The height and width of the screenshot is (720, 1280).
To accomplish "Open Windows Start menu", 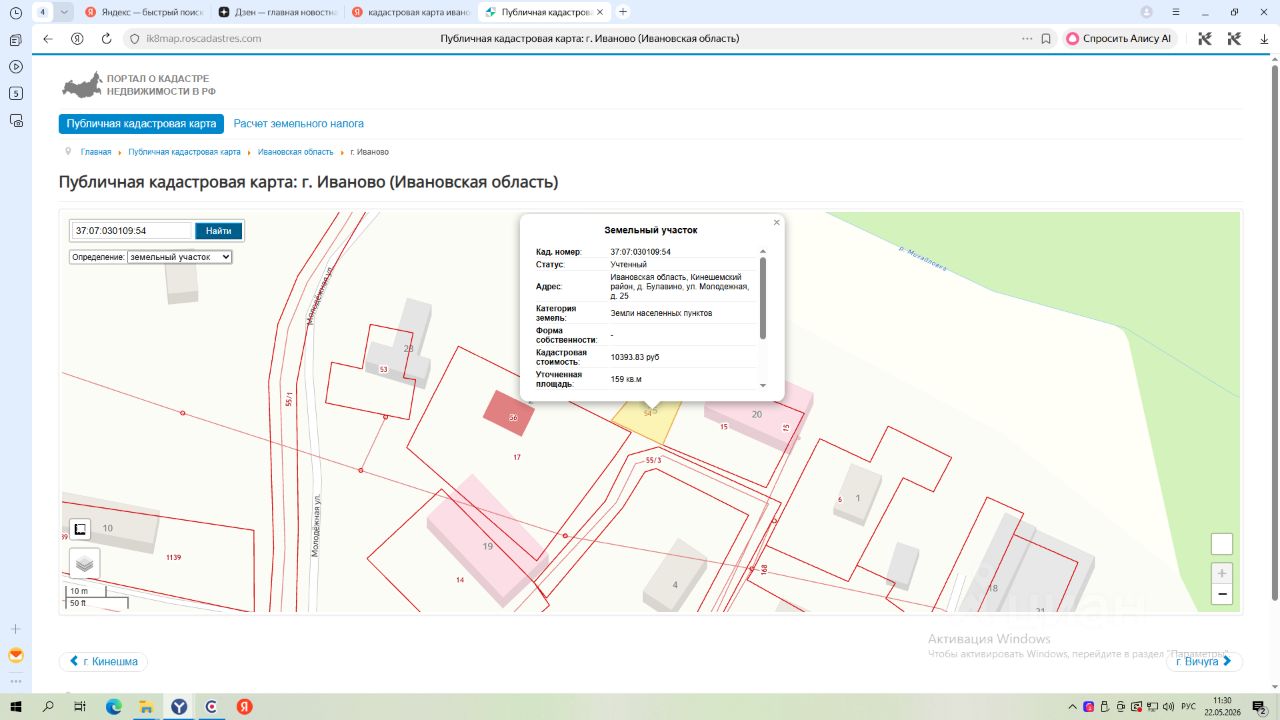I will point(16,706).
